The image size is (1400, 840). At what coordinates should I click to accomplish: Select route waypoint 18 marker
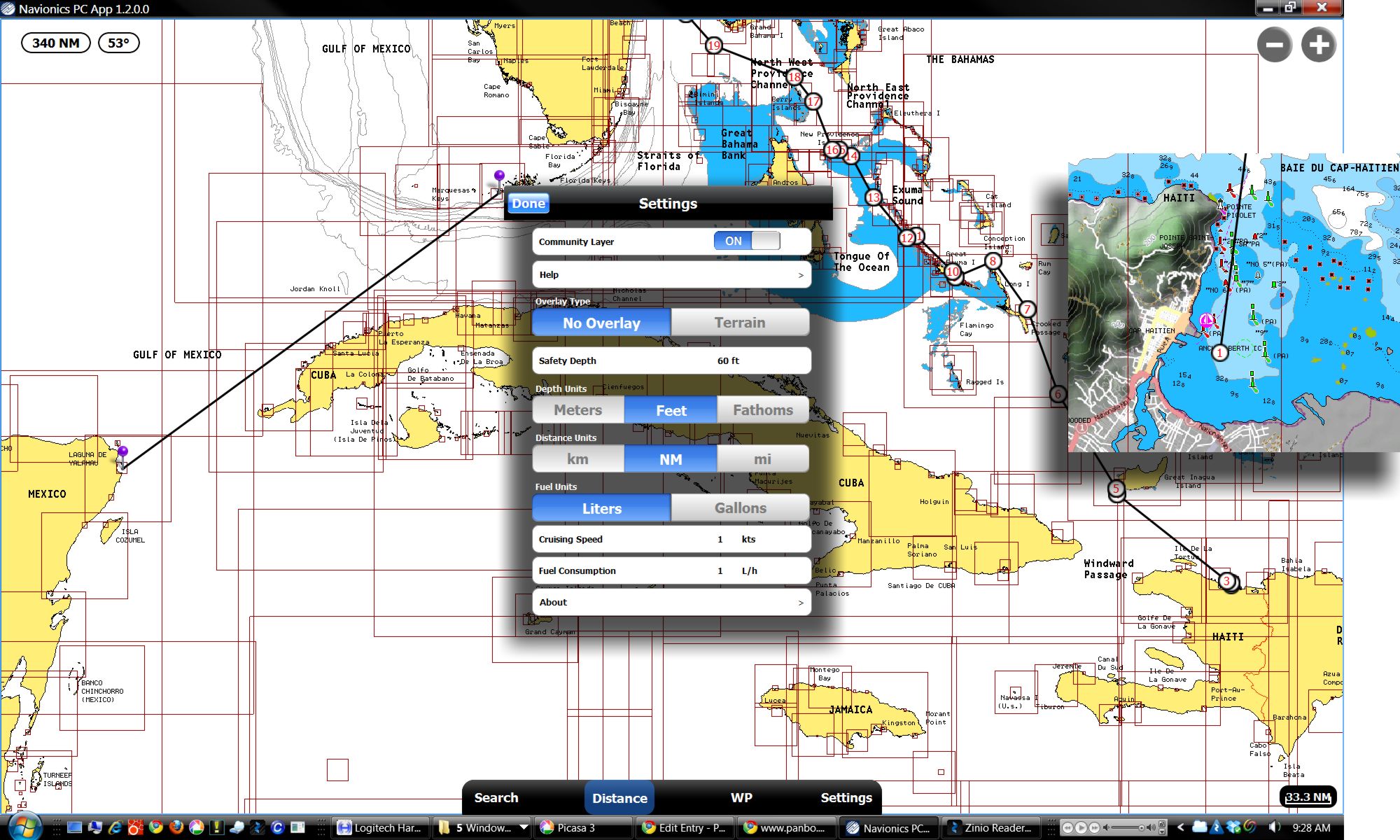tap(794, 76)
